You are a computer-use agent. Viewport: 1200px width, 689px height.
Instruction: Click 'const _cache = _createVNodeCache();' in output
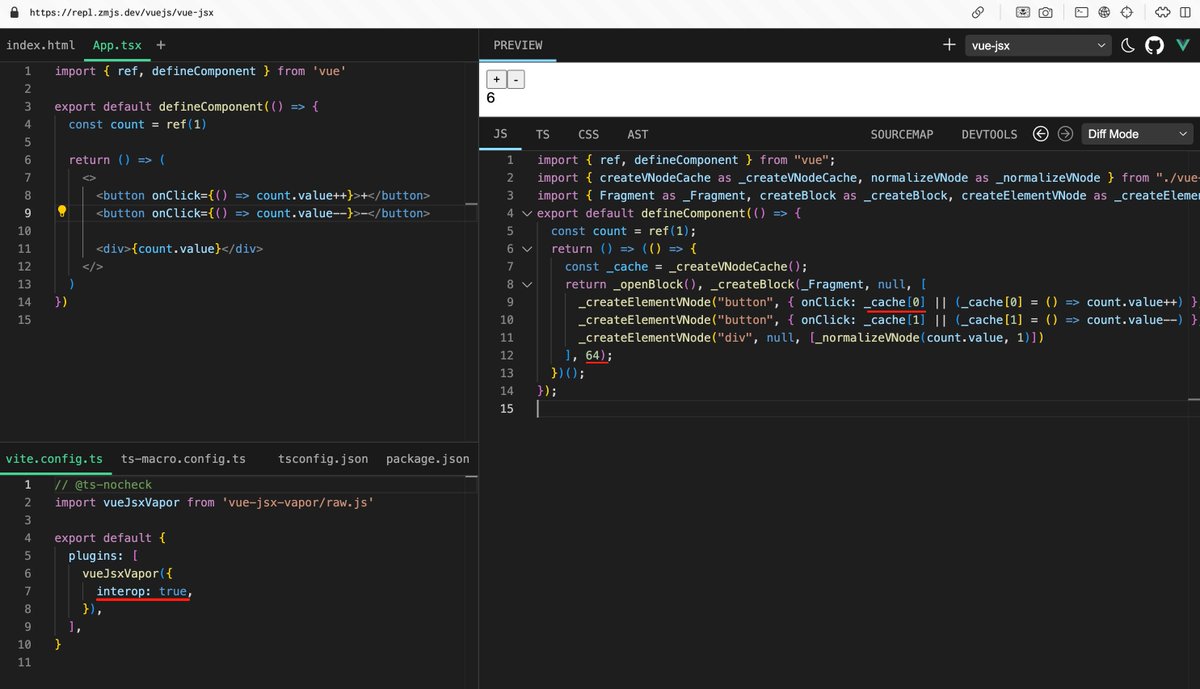coord(685,266)
